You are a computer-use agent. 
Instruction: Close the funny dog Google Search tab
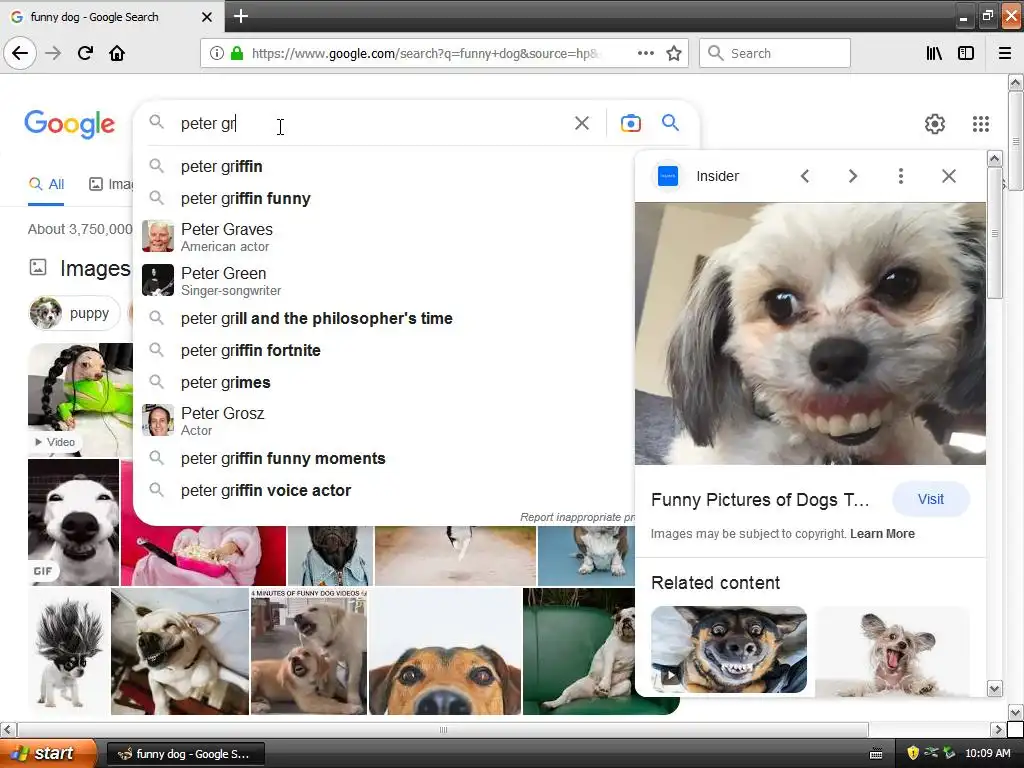[206, 17]
